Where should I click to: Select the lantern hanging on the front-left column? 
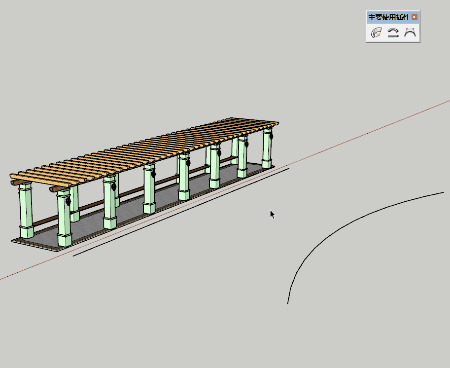[x=68, y=201]
